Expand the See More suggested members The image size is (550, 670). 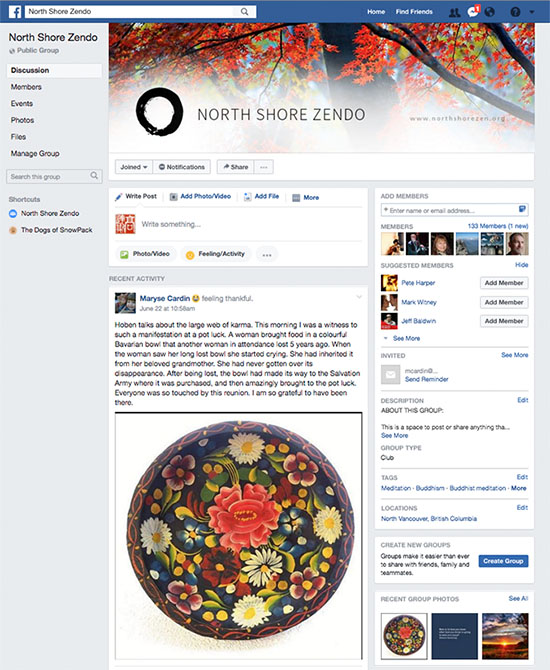tap(402, 338)
